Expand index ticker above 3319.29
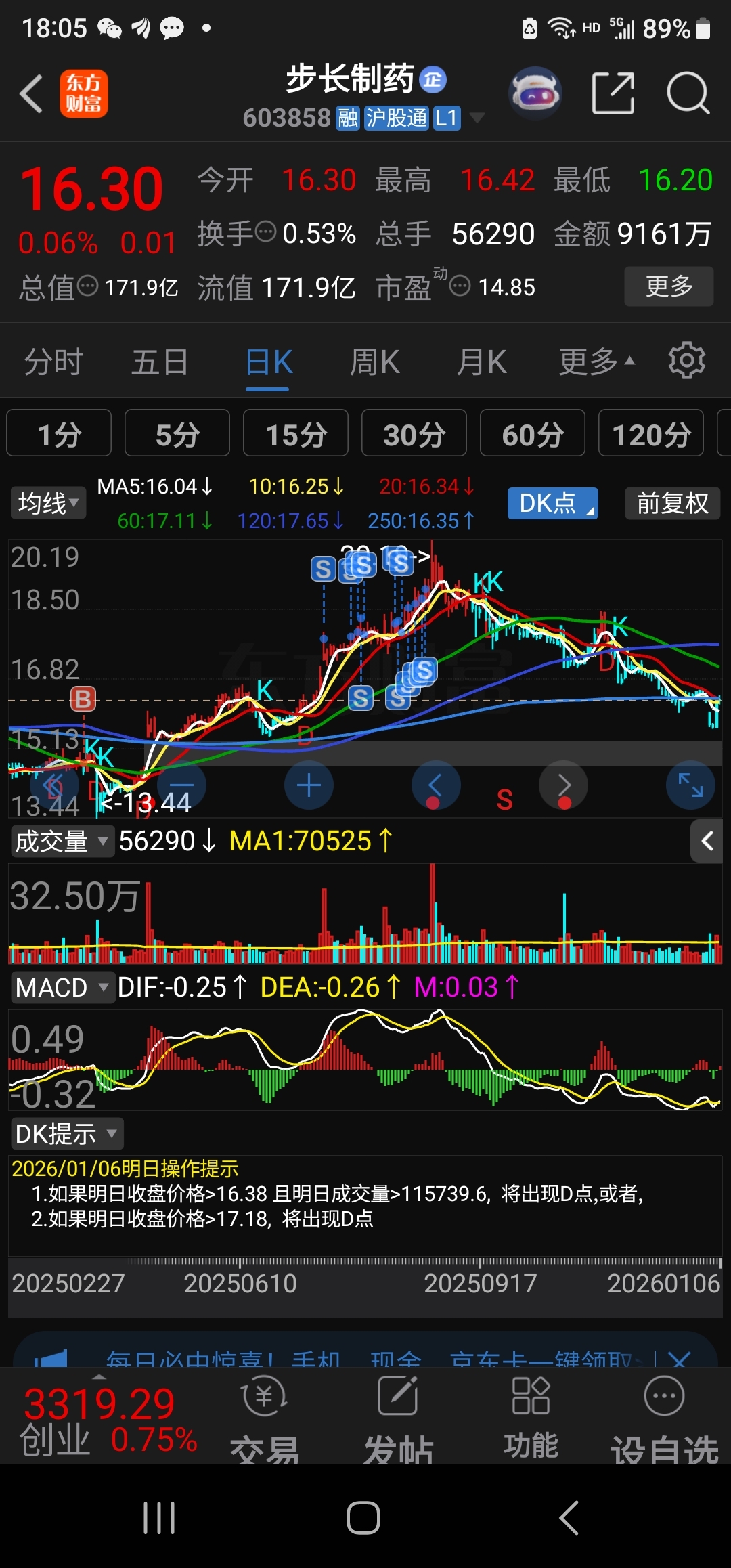Viewport: 731px width, 1568px height. pos(99,1376)
